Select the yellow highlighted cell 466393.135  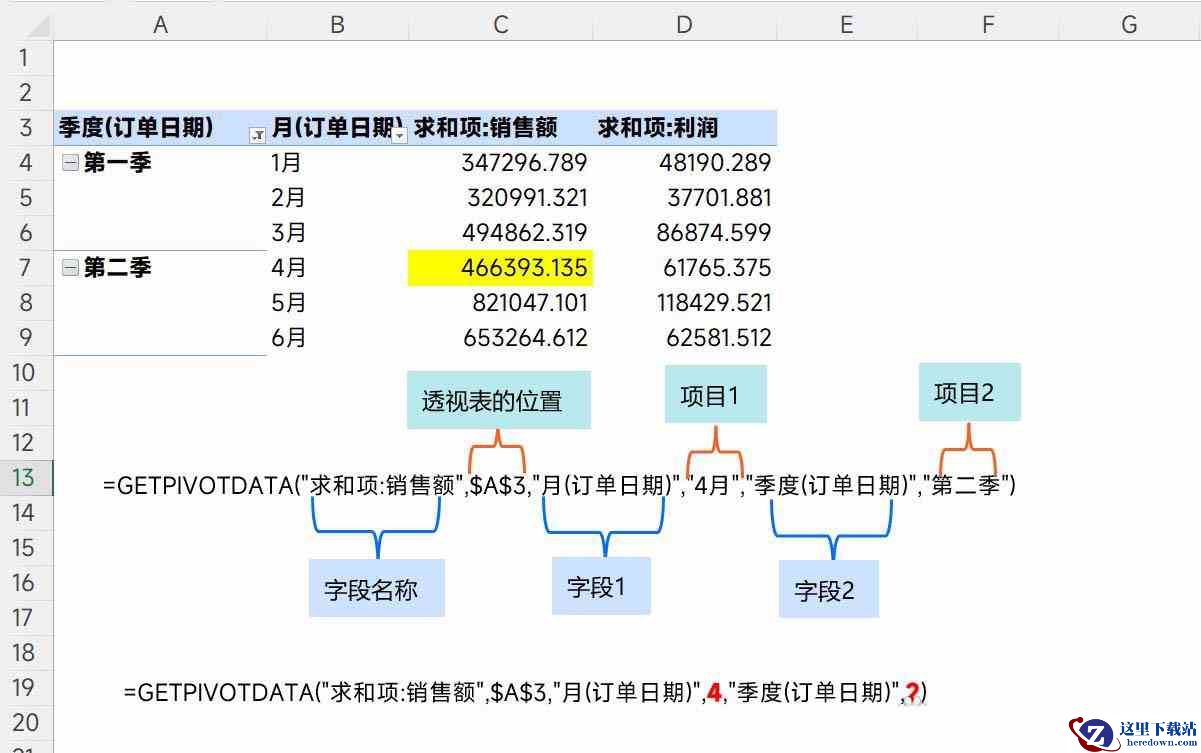500,268
